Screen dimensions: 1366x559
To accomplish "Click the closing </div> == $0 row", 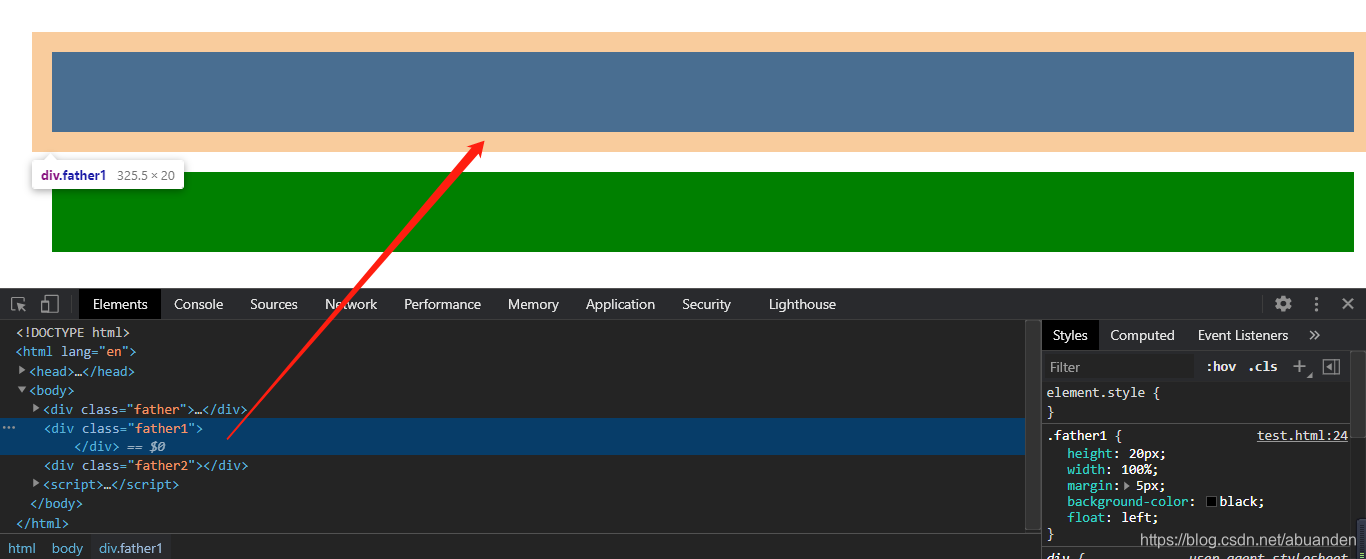I will 120,447.
